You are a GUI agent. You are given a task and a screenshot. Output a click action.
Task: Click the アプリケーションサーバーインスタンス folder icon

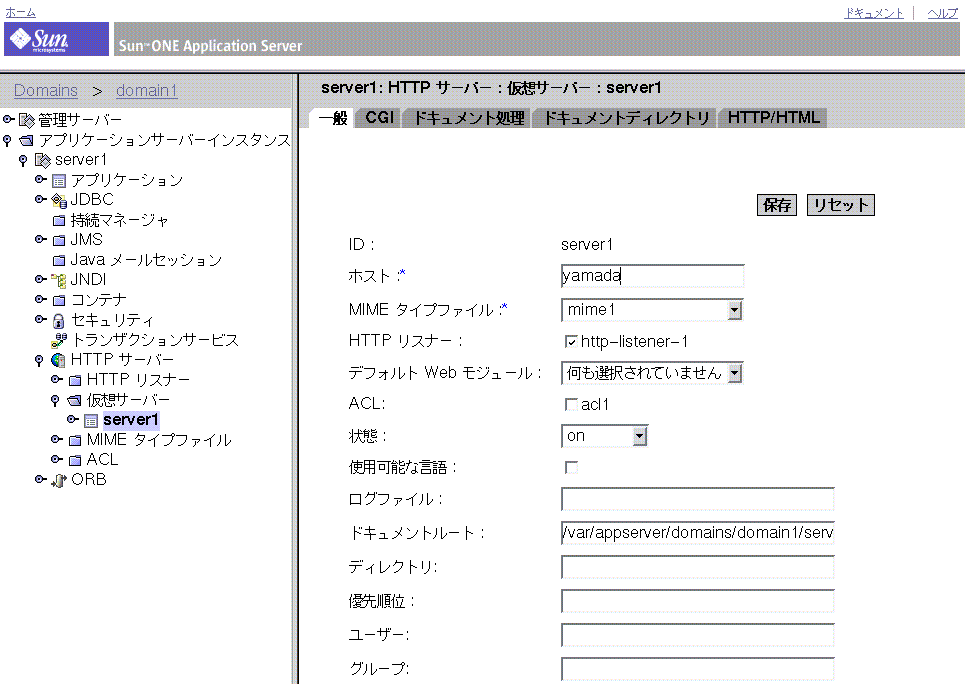[26, 140]
